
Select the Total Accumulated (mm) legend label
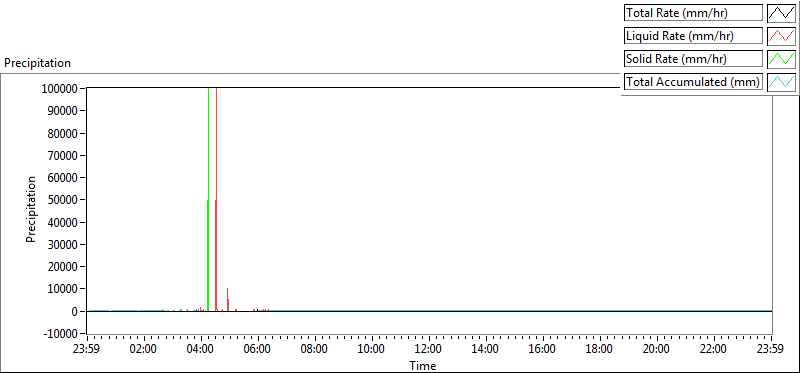(693, 82)
